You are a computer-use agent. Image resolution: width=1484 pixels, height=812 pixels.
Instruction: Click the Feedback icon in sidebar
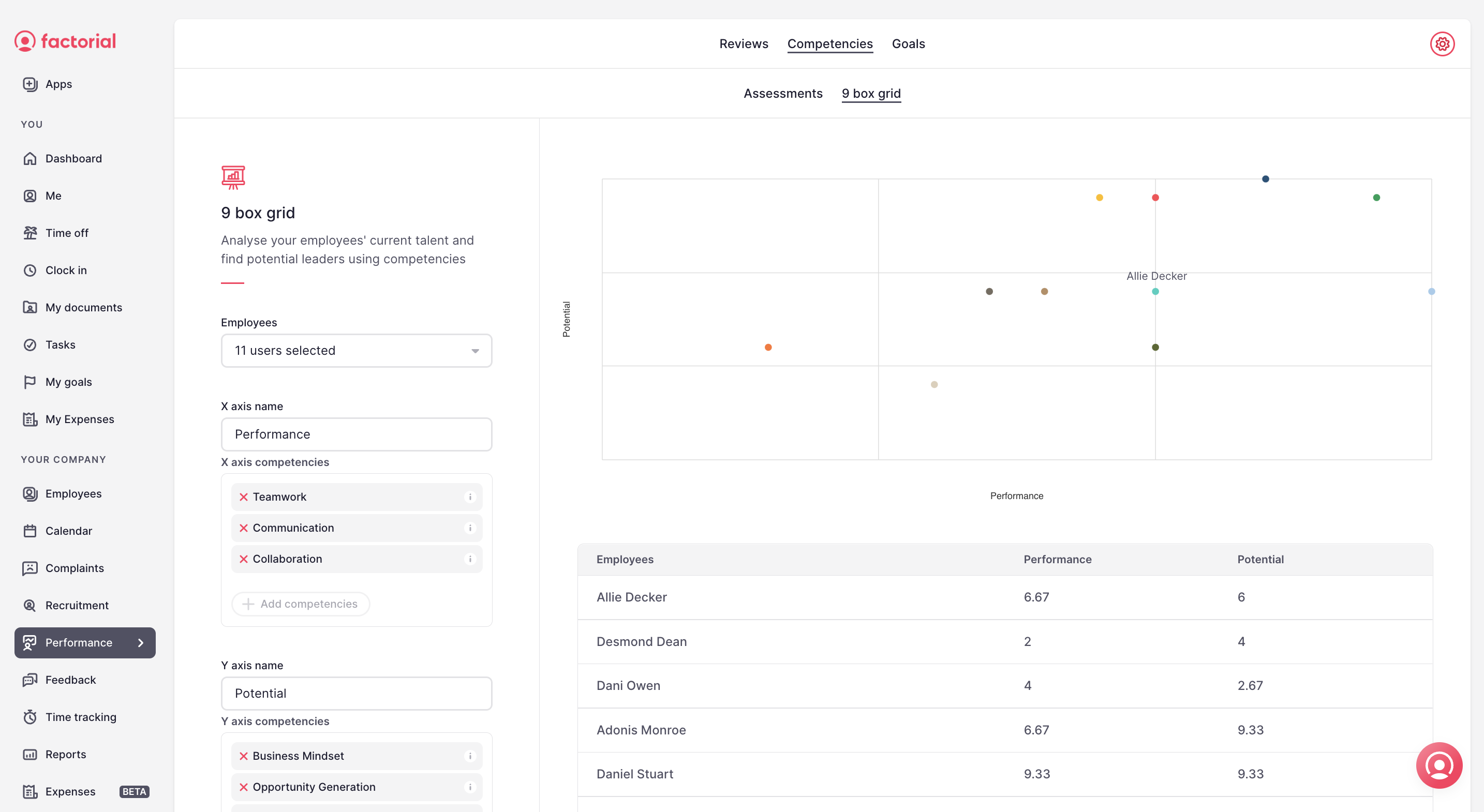29,680
